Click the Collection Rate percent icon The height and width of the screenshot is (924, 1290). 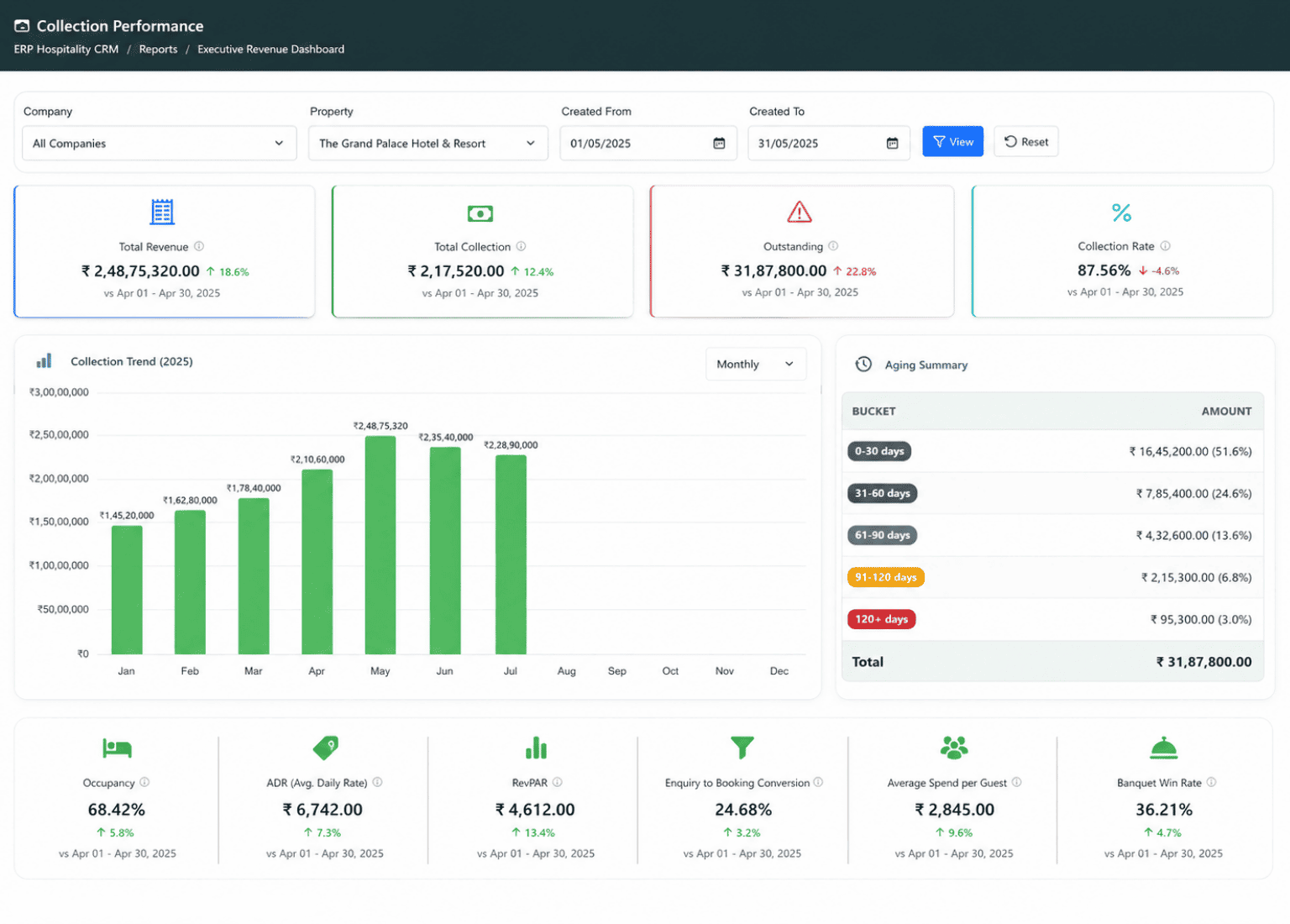click(x=1121, y=213)
